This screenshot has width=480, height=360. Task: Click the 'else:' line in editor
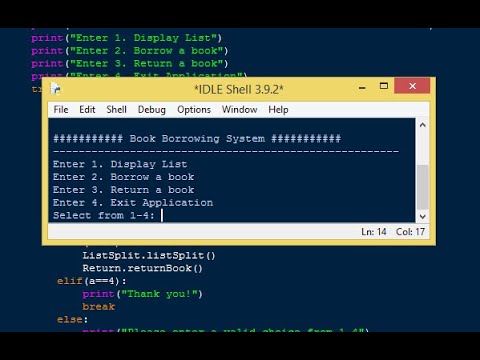(x=73, y=319)
